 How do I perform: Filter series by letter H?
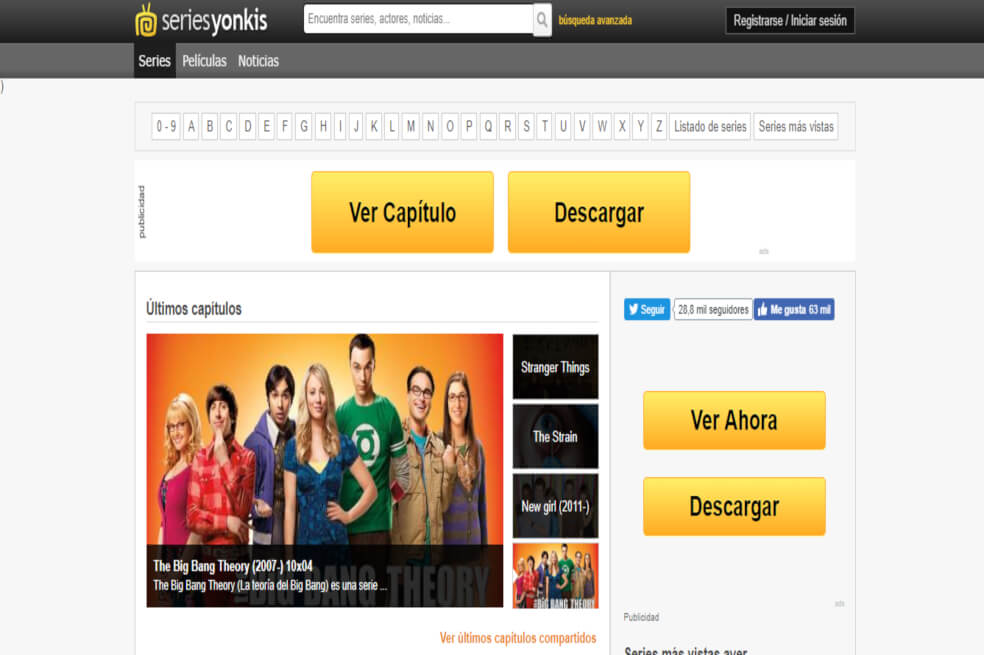click(323, 127)
